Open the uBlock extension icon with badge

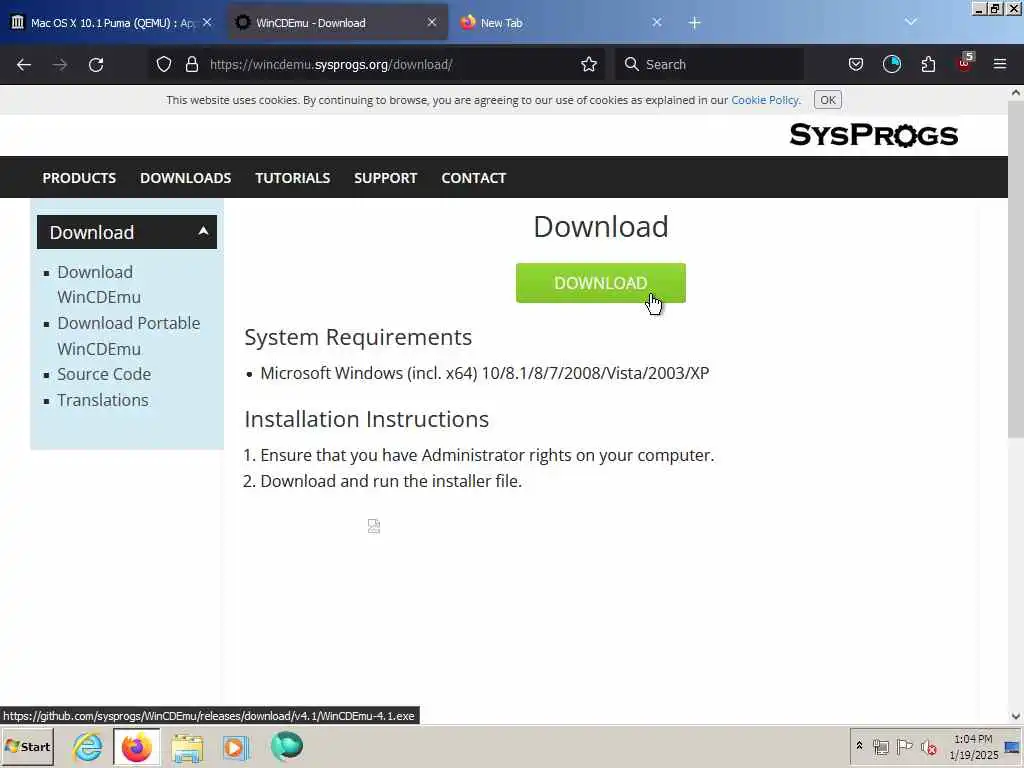point(965,63)
